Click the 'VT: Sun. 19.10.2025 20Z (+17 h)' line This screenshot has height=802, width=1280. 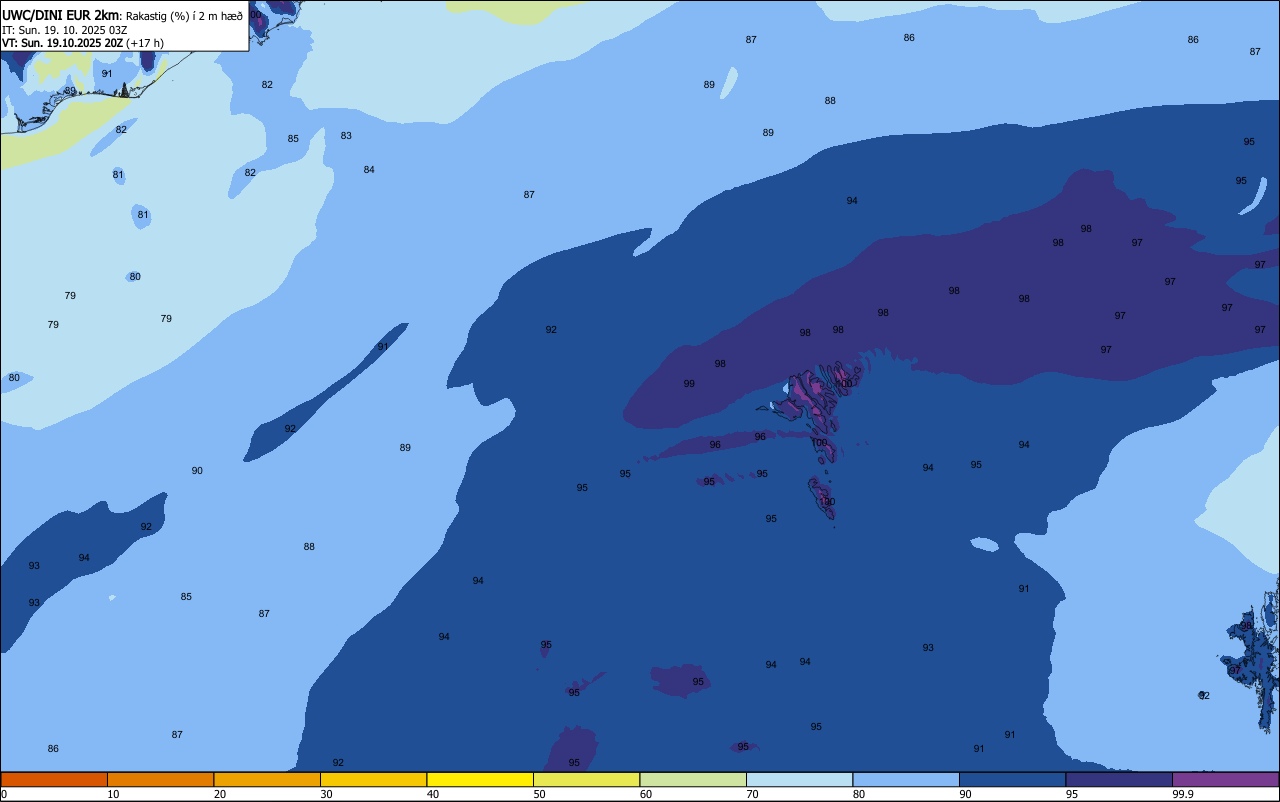pos(83,43)
